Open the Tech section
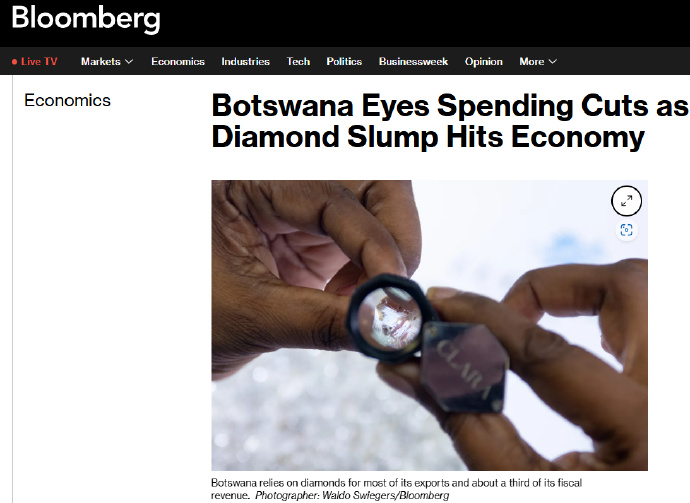Viewport: 690px width, 503px height. (x=298, y=62)
